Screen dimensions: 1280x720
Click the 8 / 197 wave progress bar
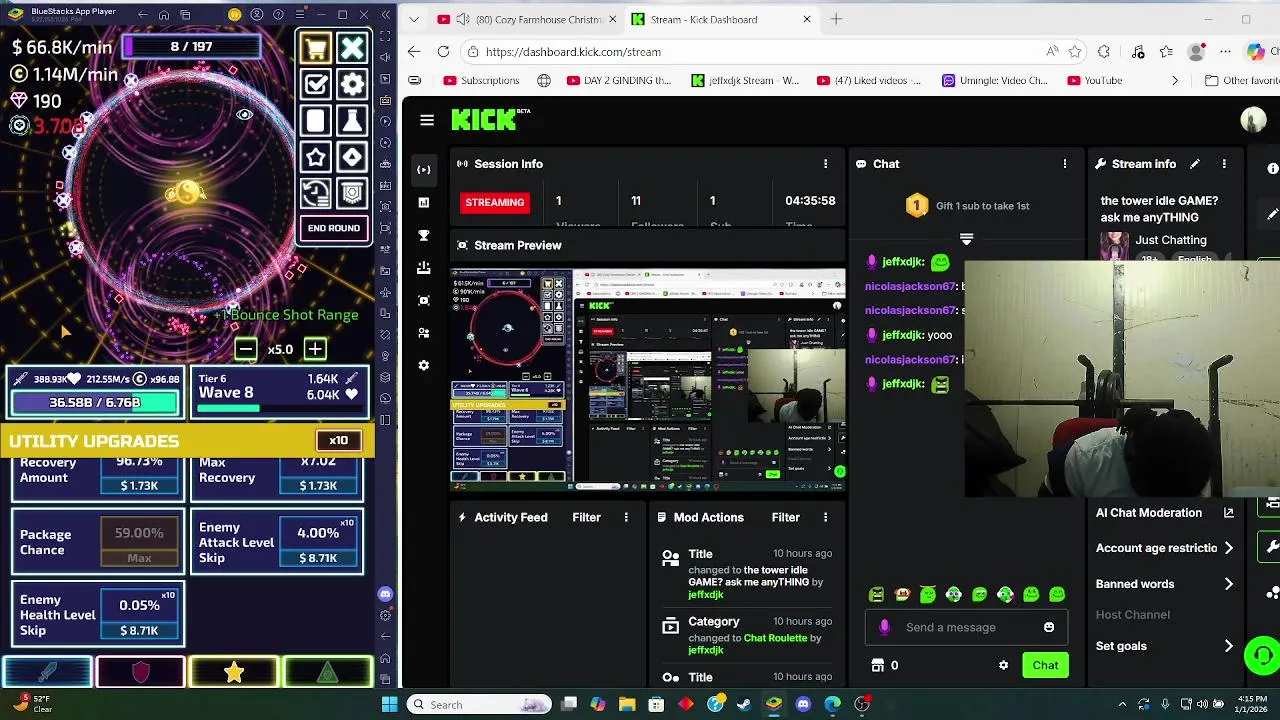point(191,46)
